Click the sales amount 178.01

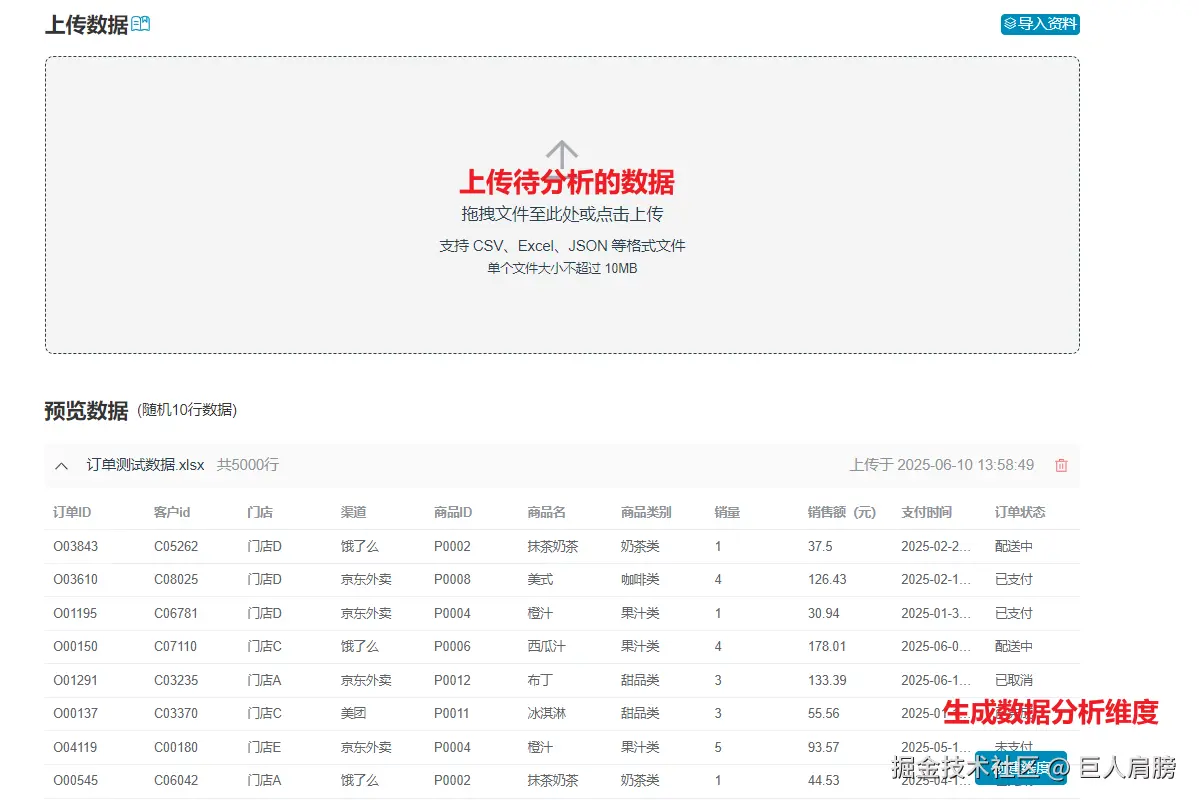coord(827,646)
